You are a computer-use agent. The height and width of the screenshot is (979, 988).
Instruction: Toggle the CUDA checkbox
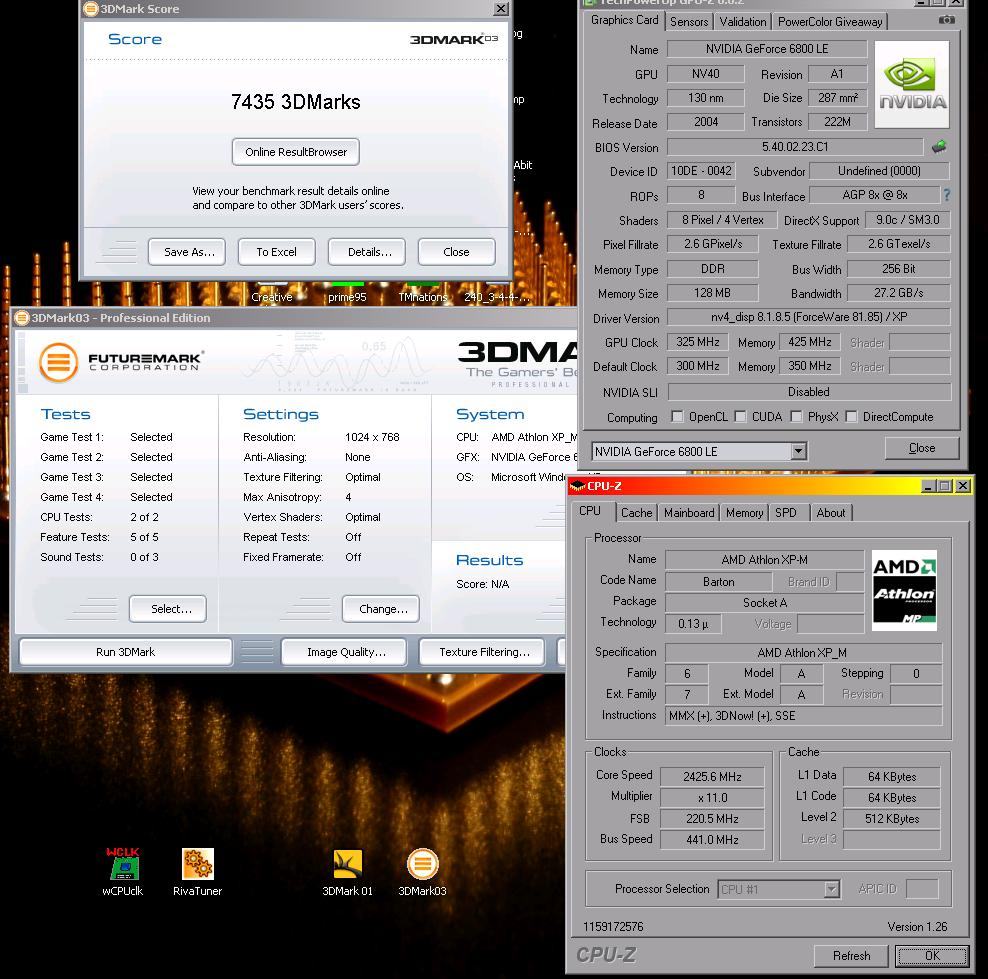[740, 416]
